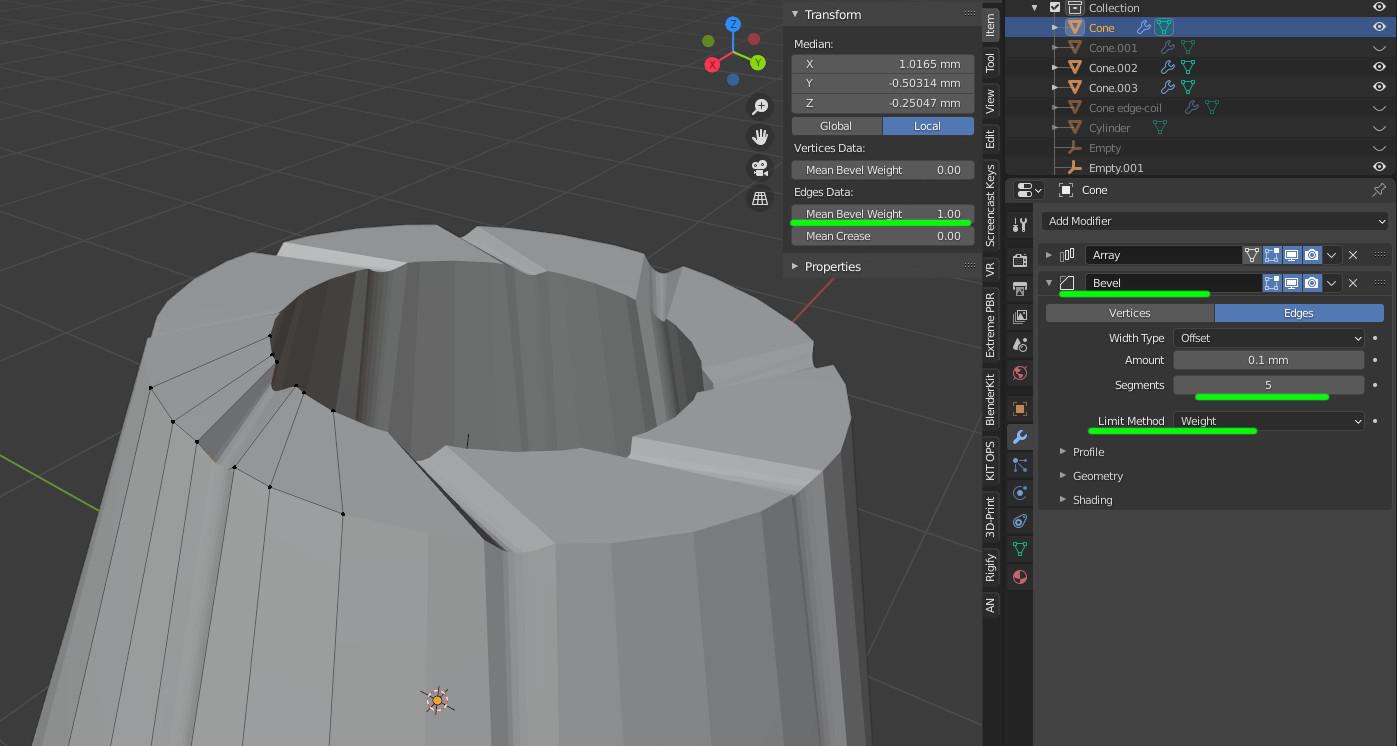Viewport: 1397px width, 746px height.
Task: Open the Width Type Offset dropdown
Action: [x=1269, y=338]
